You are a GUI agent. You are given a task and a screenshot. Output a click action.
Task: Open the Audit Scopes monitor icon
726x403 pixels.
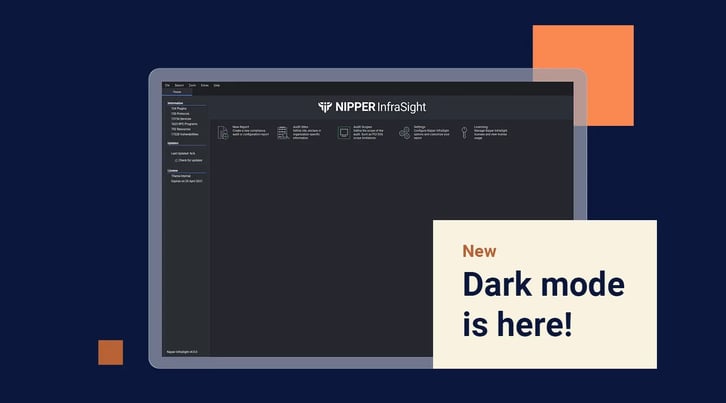click(344, 133)
